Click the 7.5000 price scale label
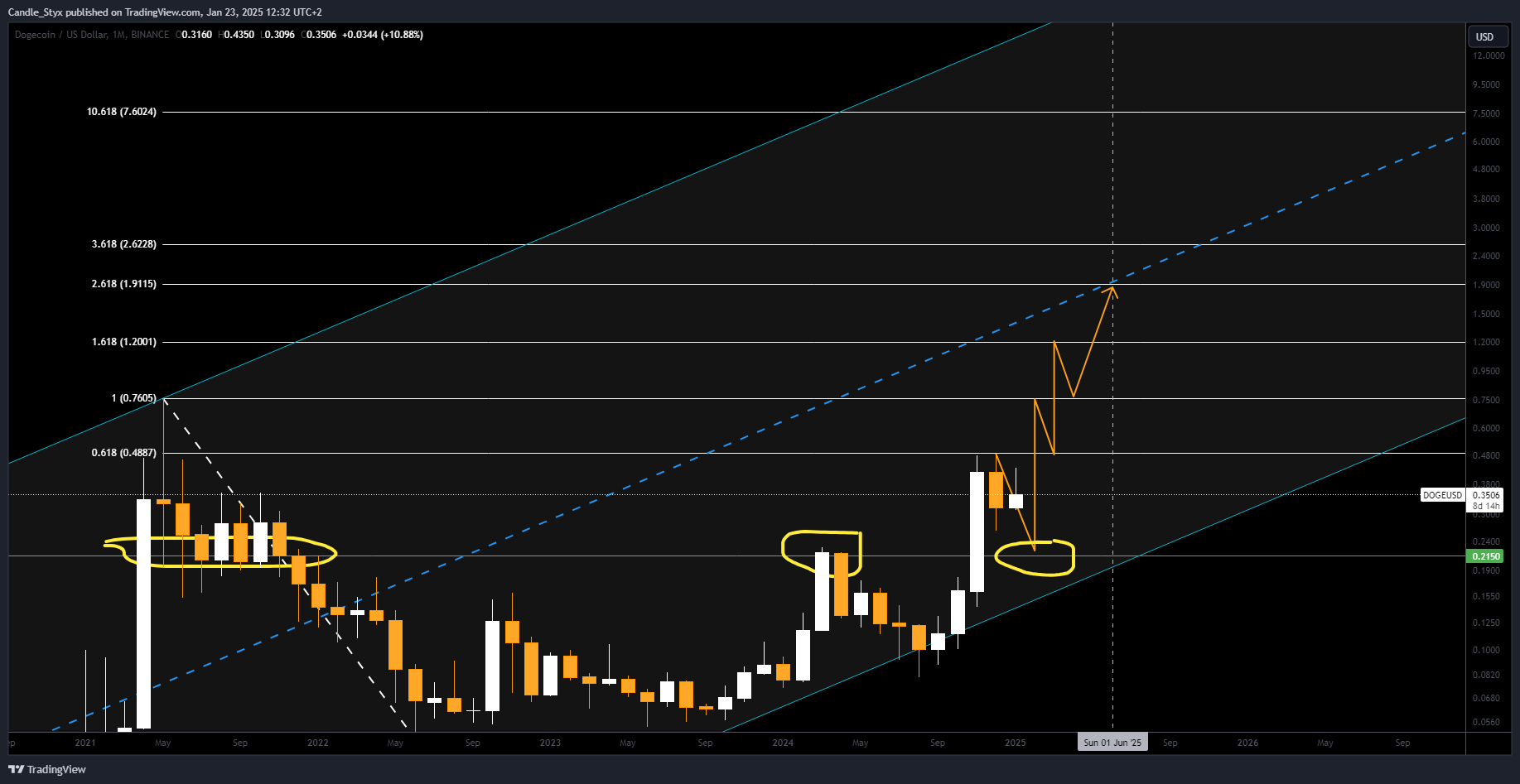This screenshot has height=784, width=1520. point(1486,113)
